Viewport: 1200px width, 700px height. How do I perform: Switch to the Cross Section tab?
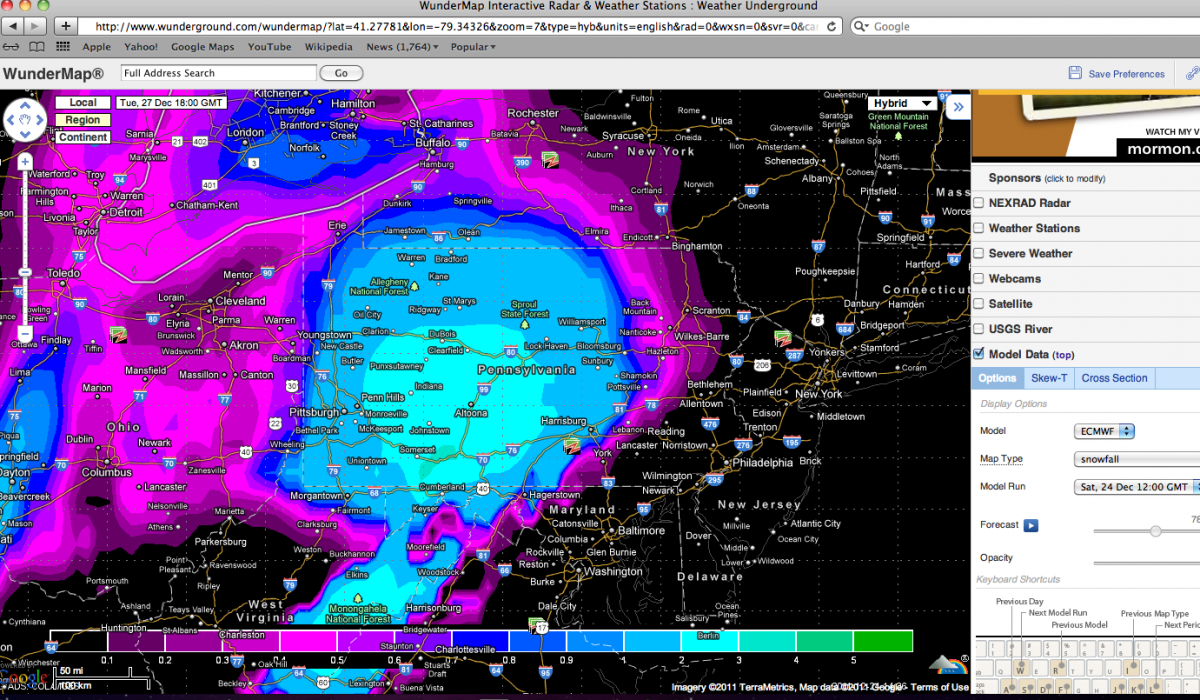pyautogui.click(x=1114, y=378)
